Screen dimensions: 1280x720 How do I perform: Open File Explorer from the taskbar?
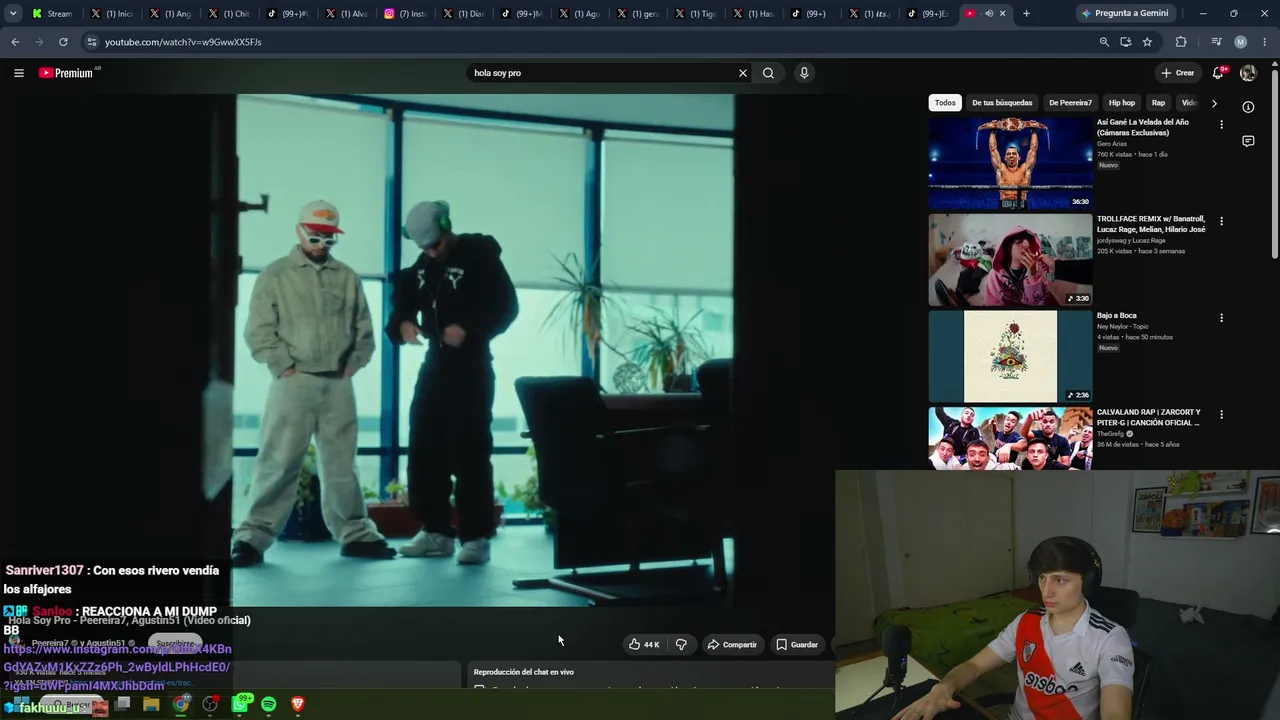151,705
